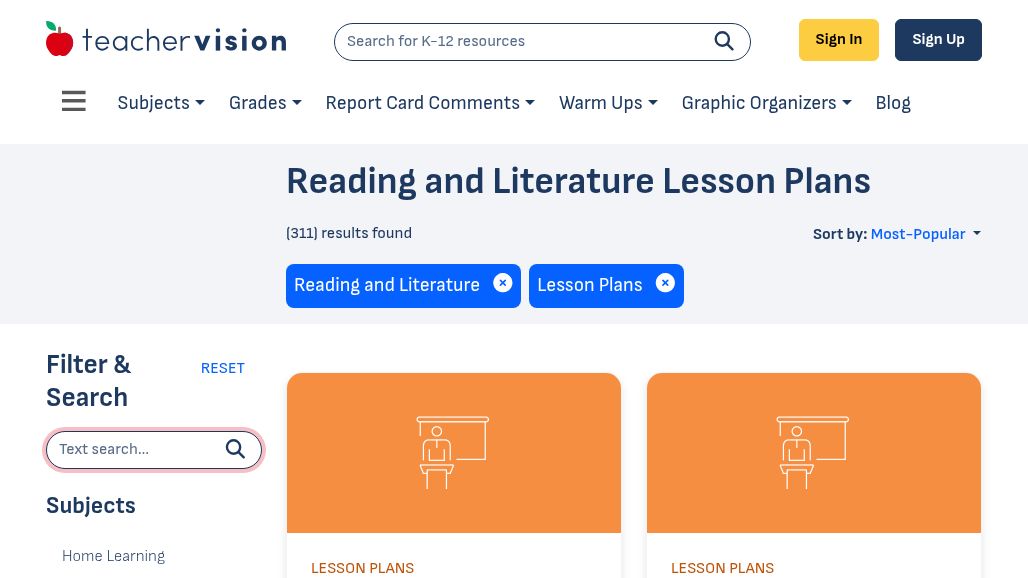Open the first lesson plan card image
Viewport: 1028px width, 578px height.
[454, 453]
